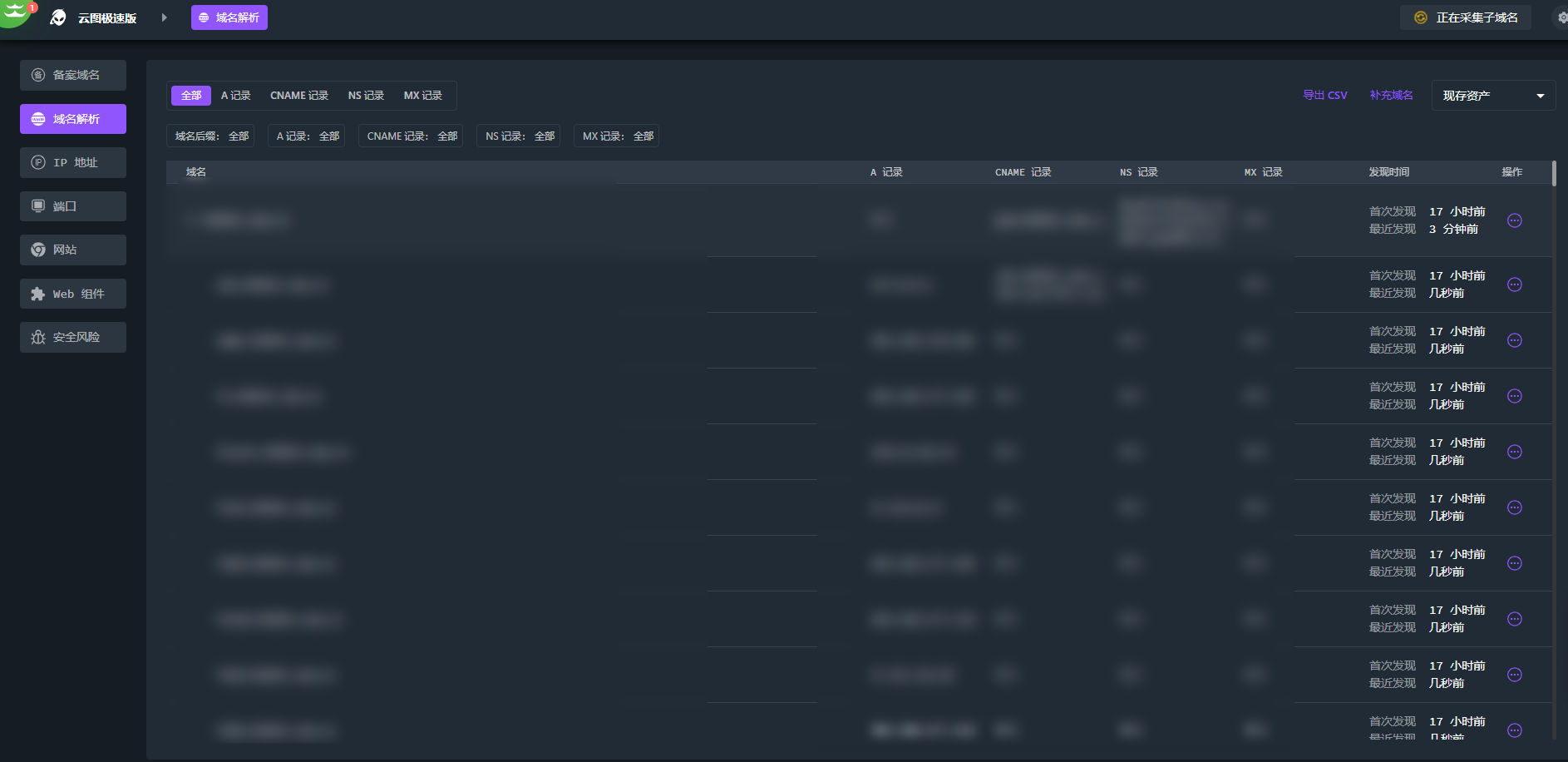Click the 正在采集子域名 status button
1568x762 pixels.
pos(1466,17)
